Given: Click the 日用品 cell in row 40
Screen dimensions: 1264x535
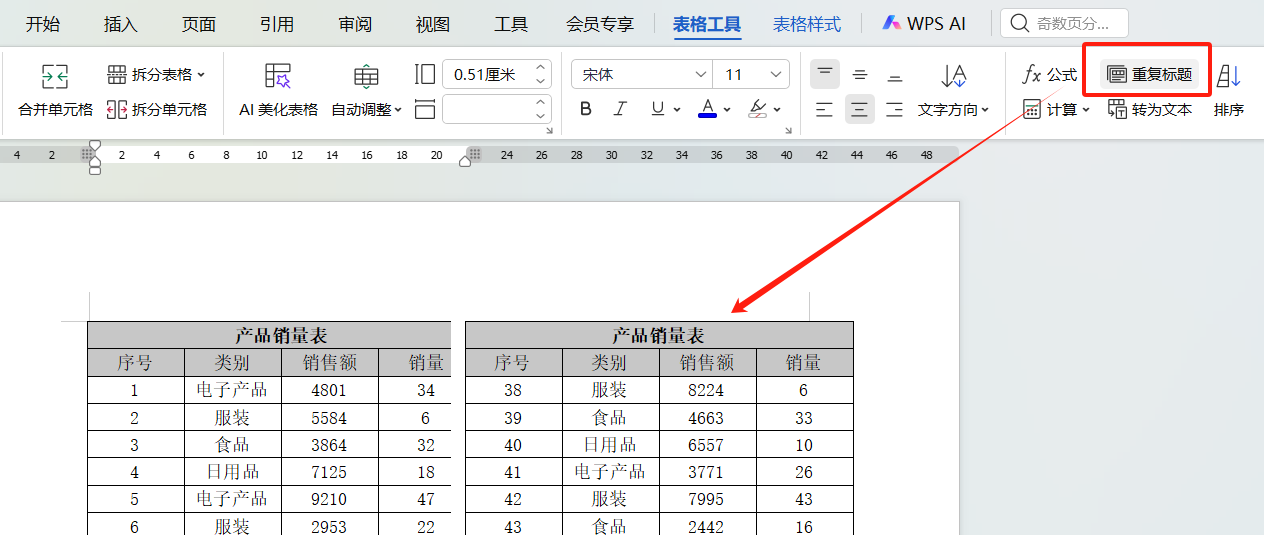Looking at the screenshot, I should 610,444.
